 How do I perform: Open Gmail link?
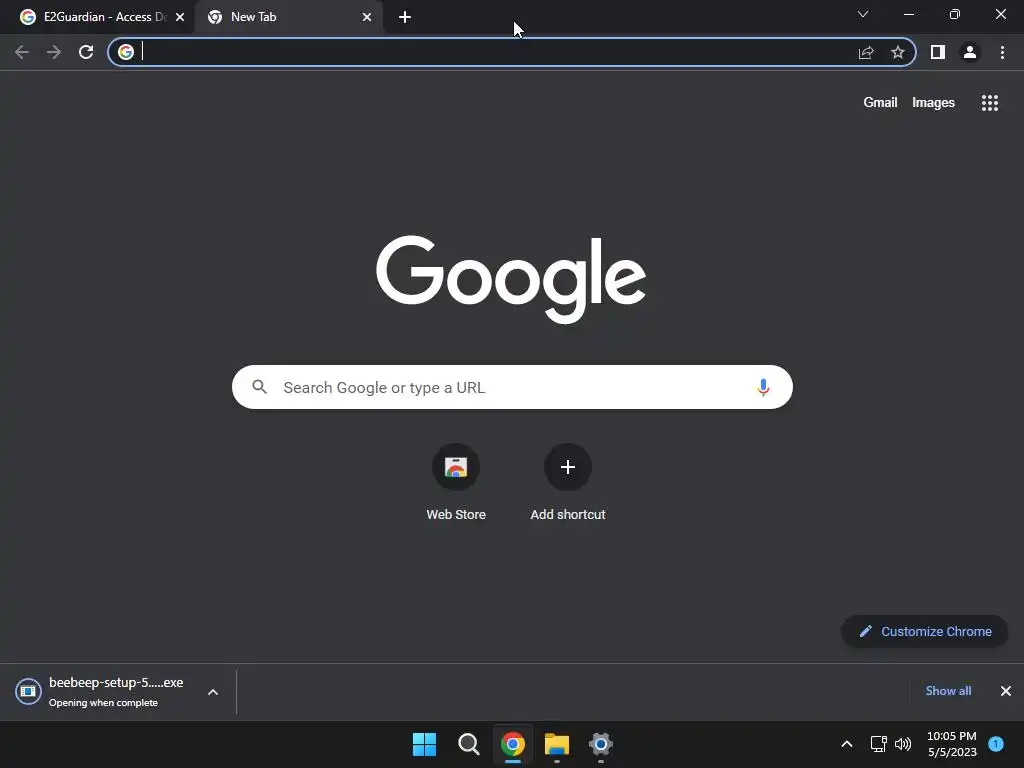[880, 103]
